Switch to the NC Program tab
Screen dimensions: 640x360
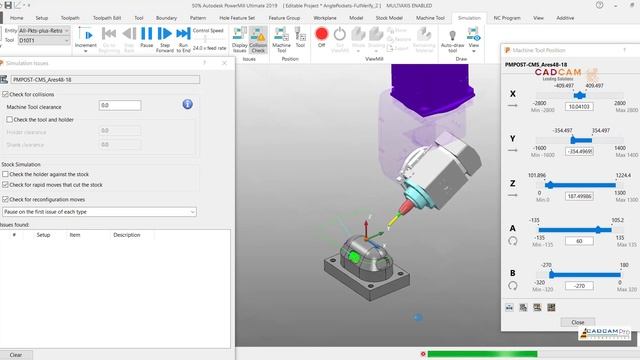click(507, 18)
